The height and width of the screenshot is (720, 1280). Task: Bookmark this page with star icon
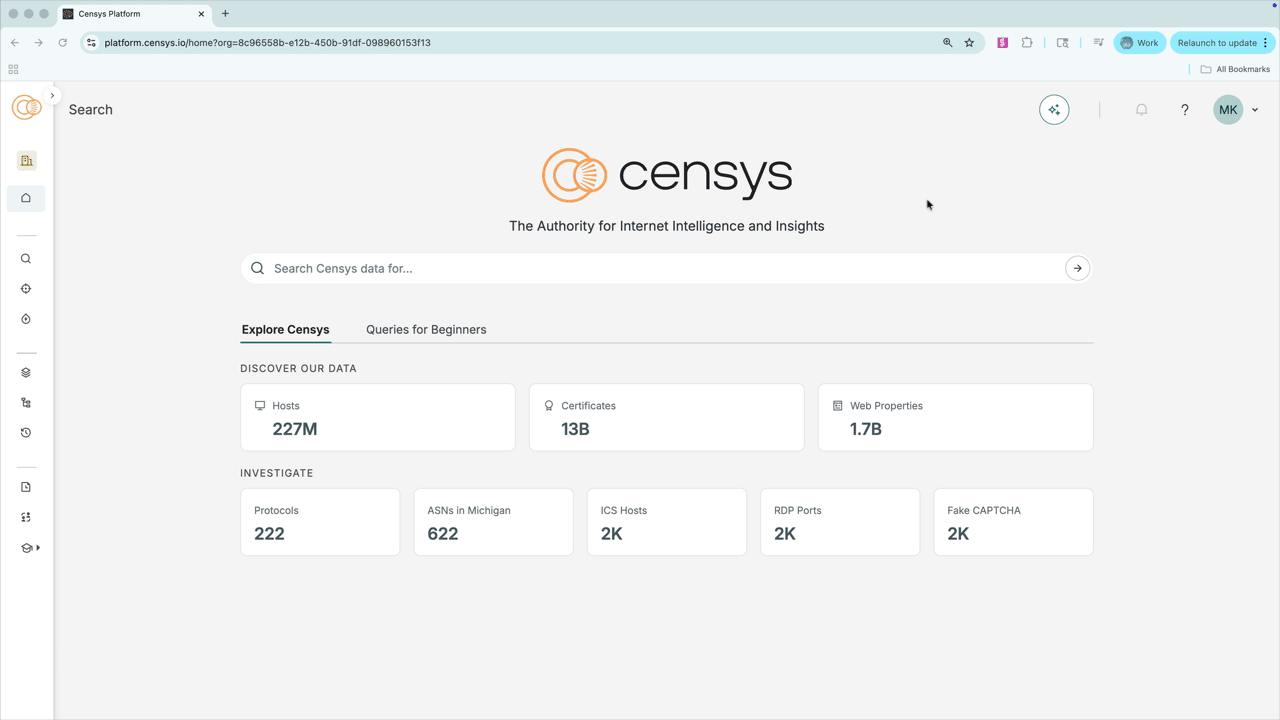pos(969,43)
